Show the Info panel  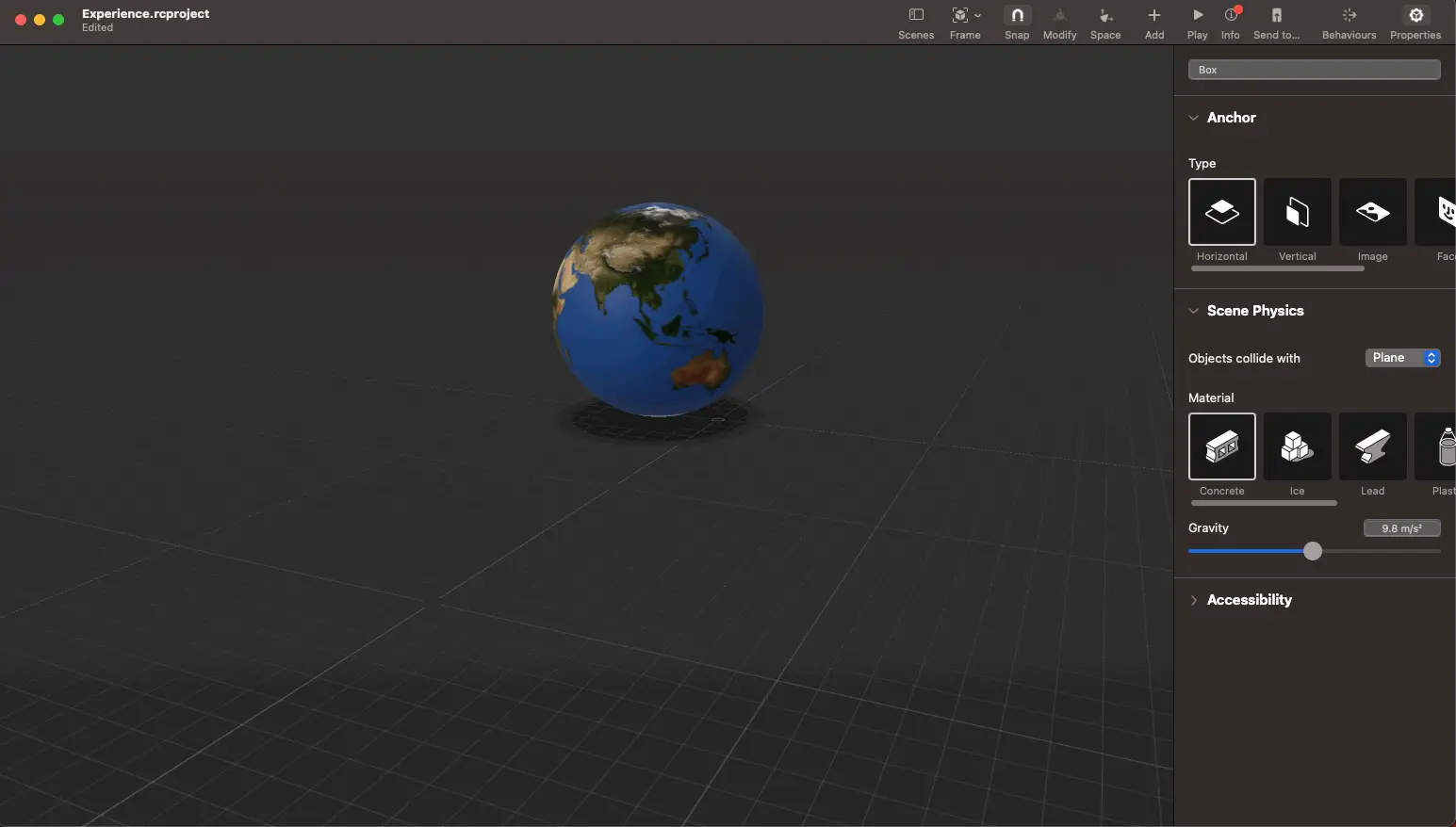point(1230,23)
